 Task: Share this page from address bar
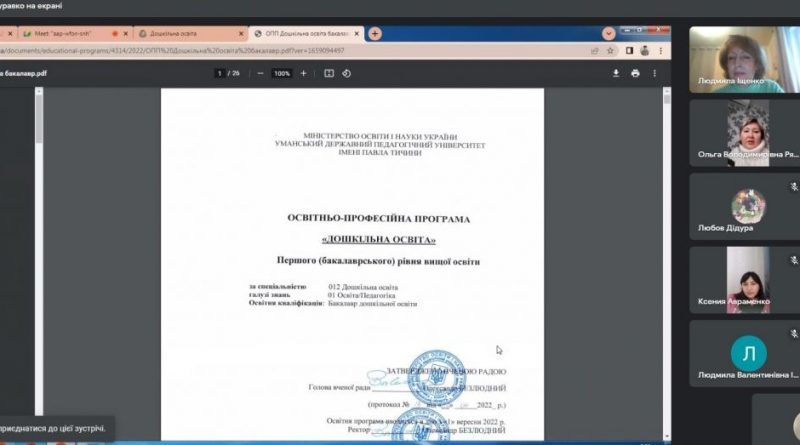pos(594,51)
